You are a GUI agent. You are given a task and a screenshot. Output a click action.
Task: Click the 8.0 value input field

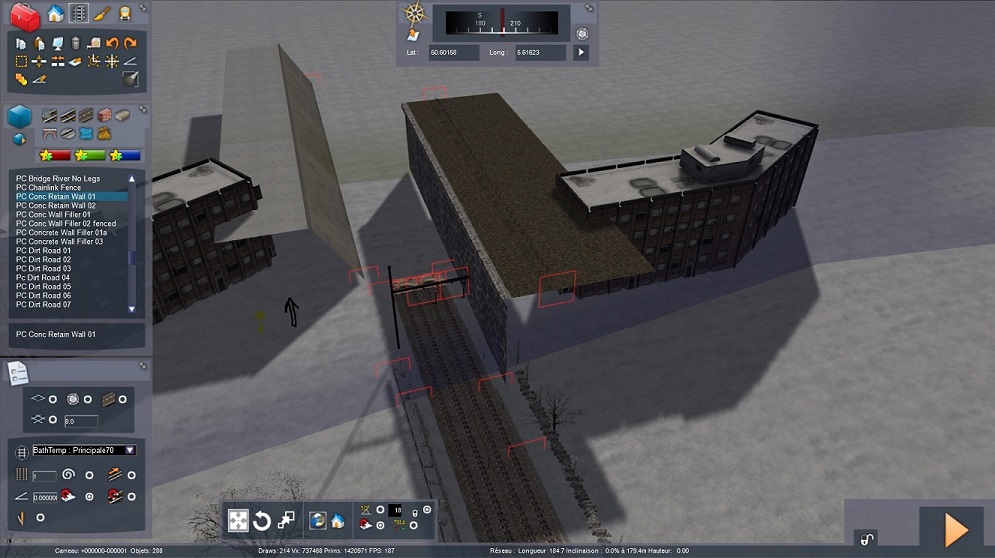(x=81, y=421)
